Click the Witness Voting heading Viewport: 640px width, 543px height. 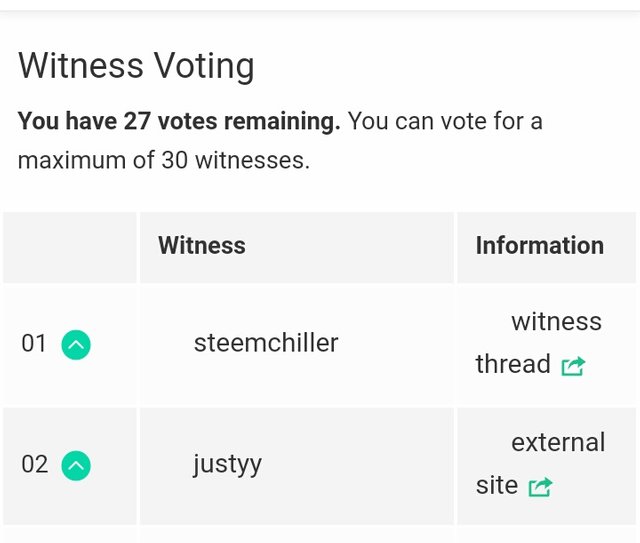[136, 66]
